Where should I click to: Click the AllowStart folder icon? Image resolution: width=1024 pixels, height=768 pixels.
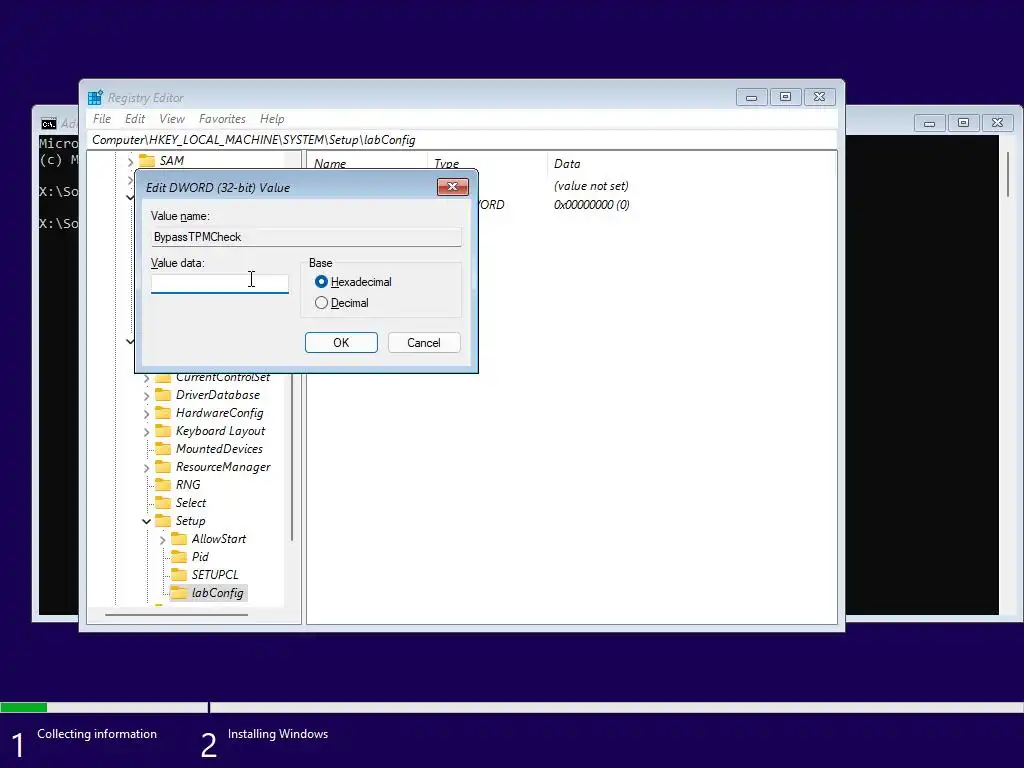tap(178, 539)
